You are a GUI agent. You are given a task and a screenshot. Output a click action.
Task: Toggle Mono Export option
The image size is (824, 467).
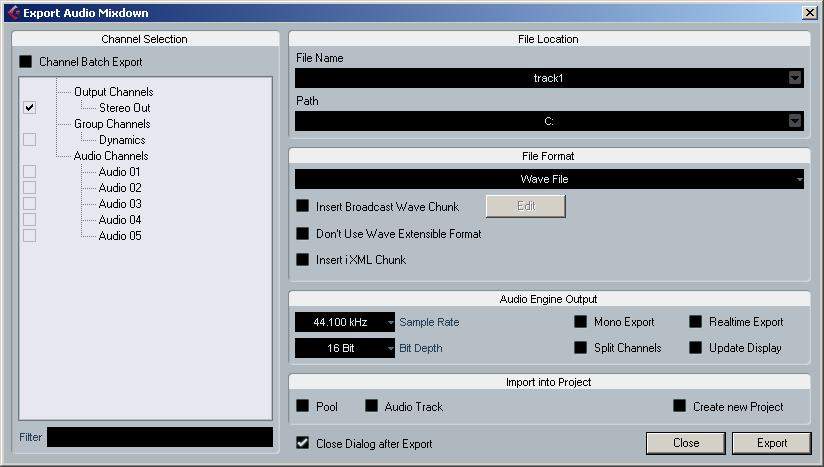(x=580, y=321)
